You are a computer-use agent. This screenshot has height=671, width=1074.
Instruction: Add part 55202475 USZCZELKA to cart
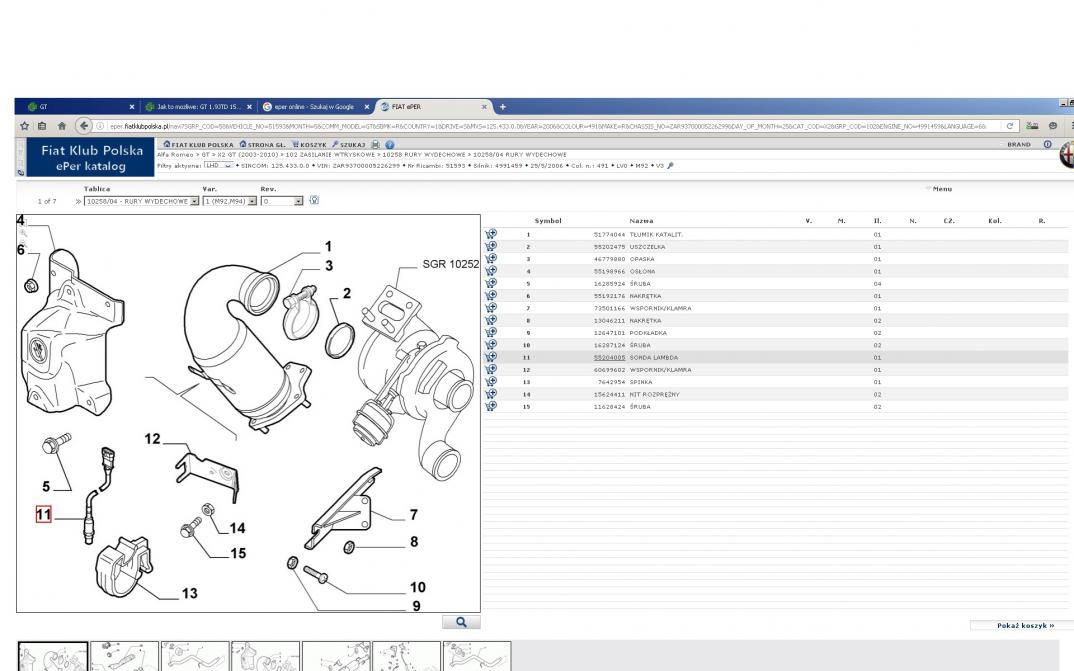(x=491, y=246)
